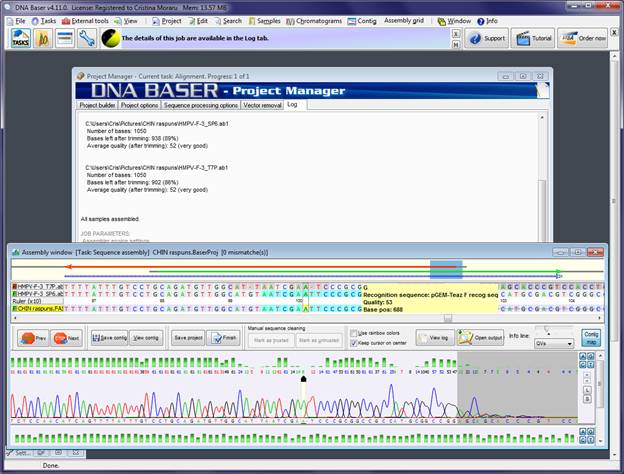This screenshot has width=624, height=474.
Task: Click the scroll right arrow of alignment grid
Action: click(600, 318)
